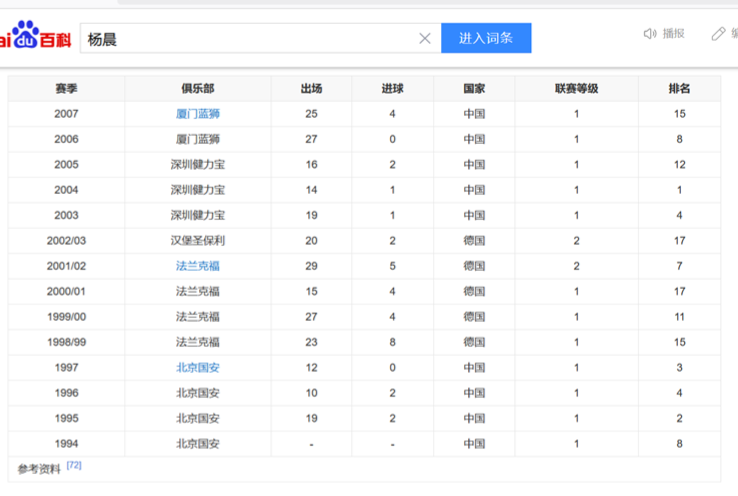
Task: Click ranking 11 in the 1999/00 row
Action: pyautogui.click(x=680, y=317)
